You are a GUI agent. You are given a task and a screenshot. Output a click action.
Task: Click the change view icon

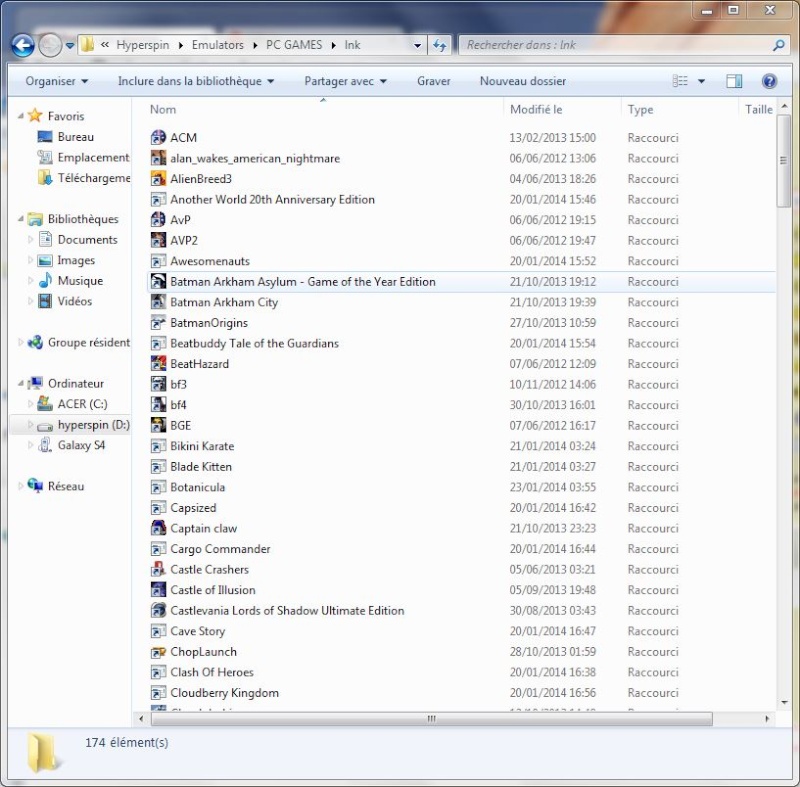point(680,81)
